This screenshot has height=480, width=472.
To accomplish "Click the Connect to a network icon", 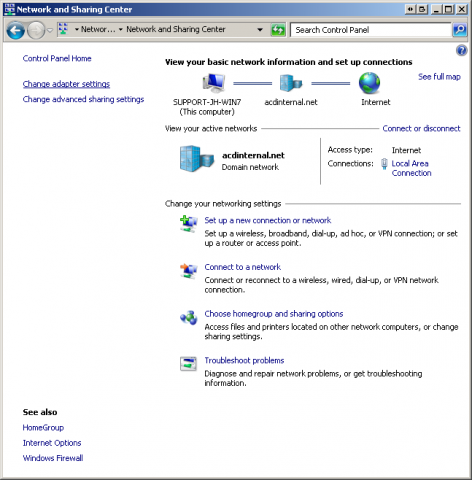I will tap(188, 270).
